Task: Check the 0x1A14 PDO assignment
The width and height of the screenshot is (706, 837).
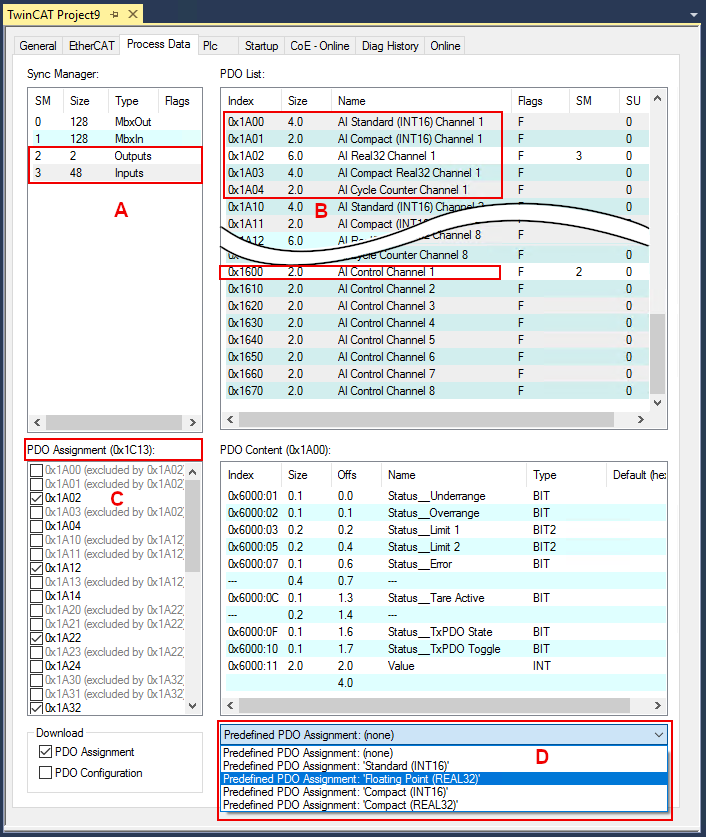Action: (37, 596)
